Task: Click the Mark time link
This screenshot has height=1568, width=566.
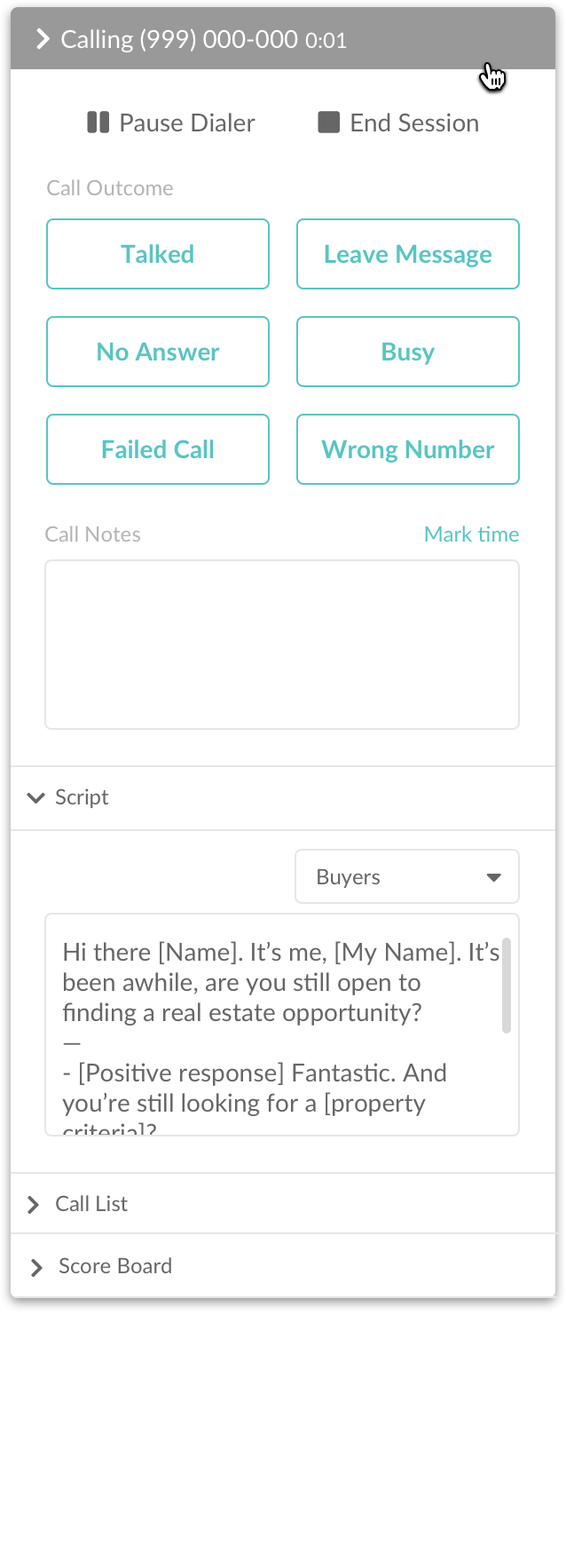Action: coord(471,535)
